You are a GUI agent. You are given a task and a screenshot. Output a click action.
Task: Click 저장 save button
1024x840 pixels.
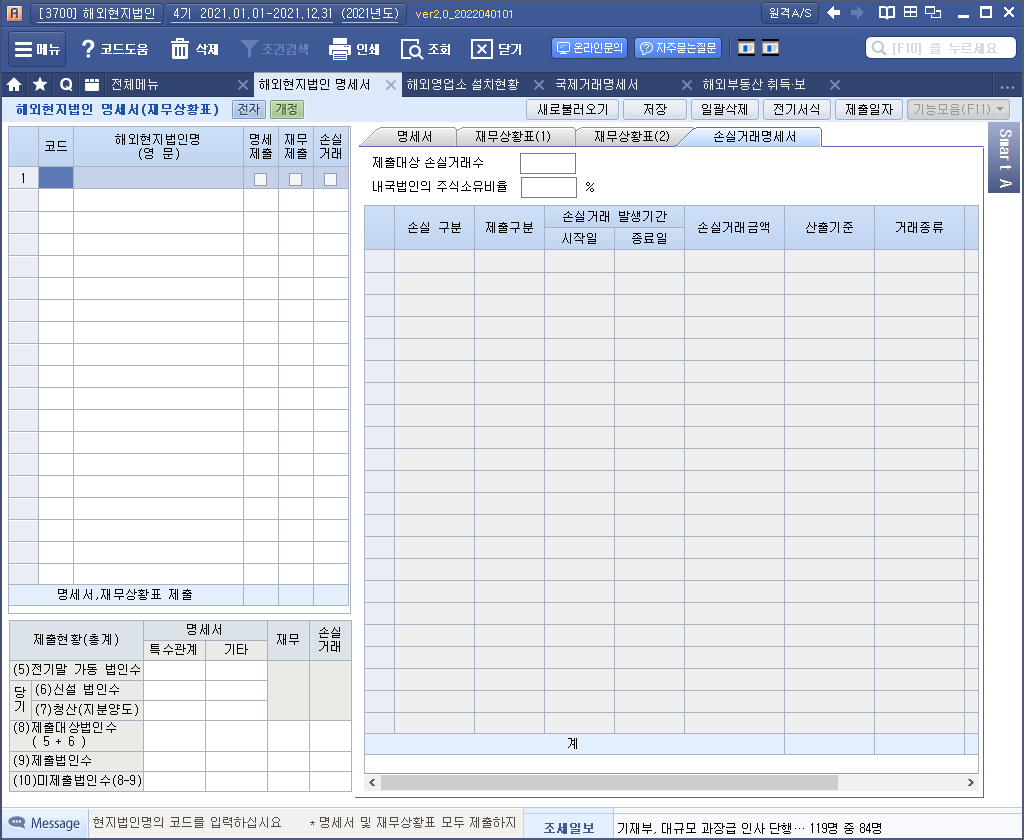tap(654, 109)
